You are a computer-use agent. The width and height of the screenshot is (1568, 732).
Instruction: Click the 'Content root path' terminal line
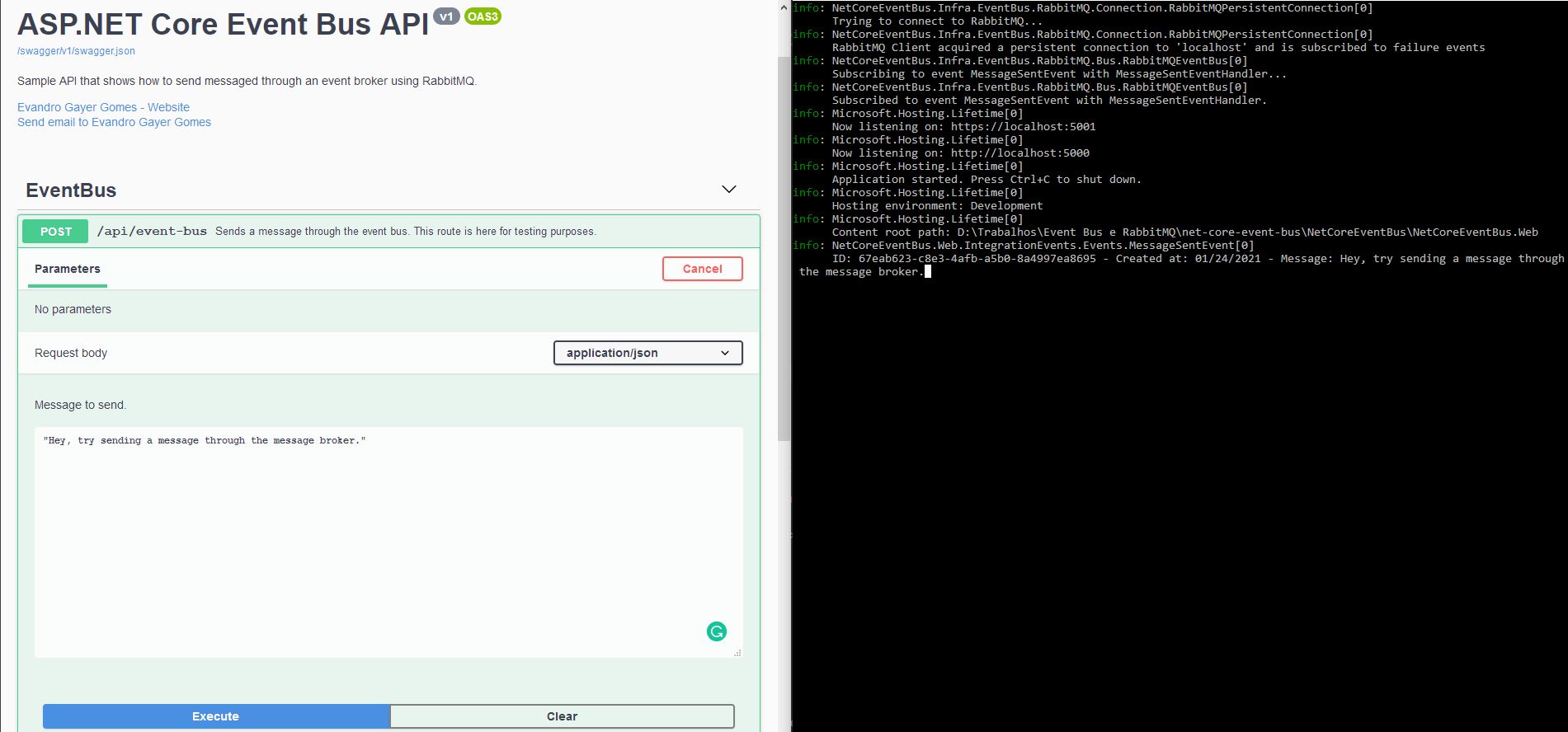[x=1184, y=232]
